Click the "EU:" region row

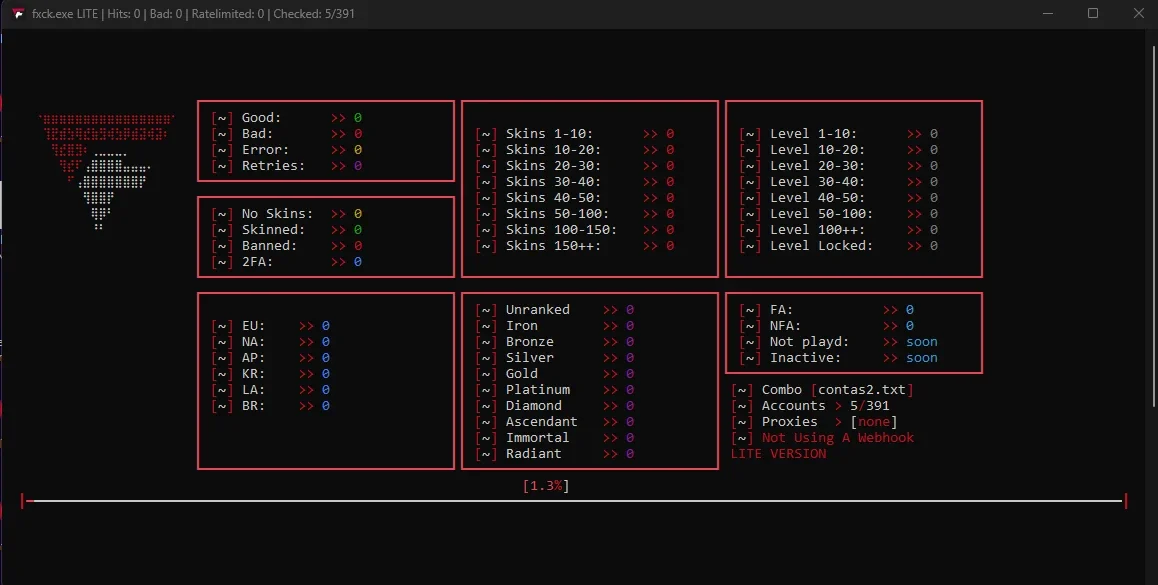pyautogui.click(x=270, y=326)
